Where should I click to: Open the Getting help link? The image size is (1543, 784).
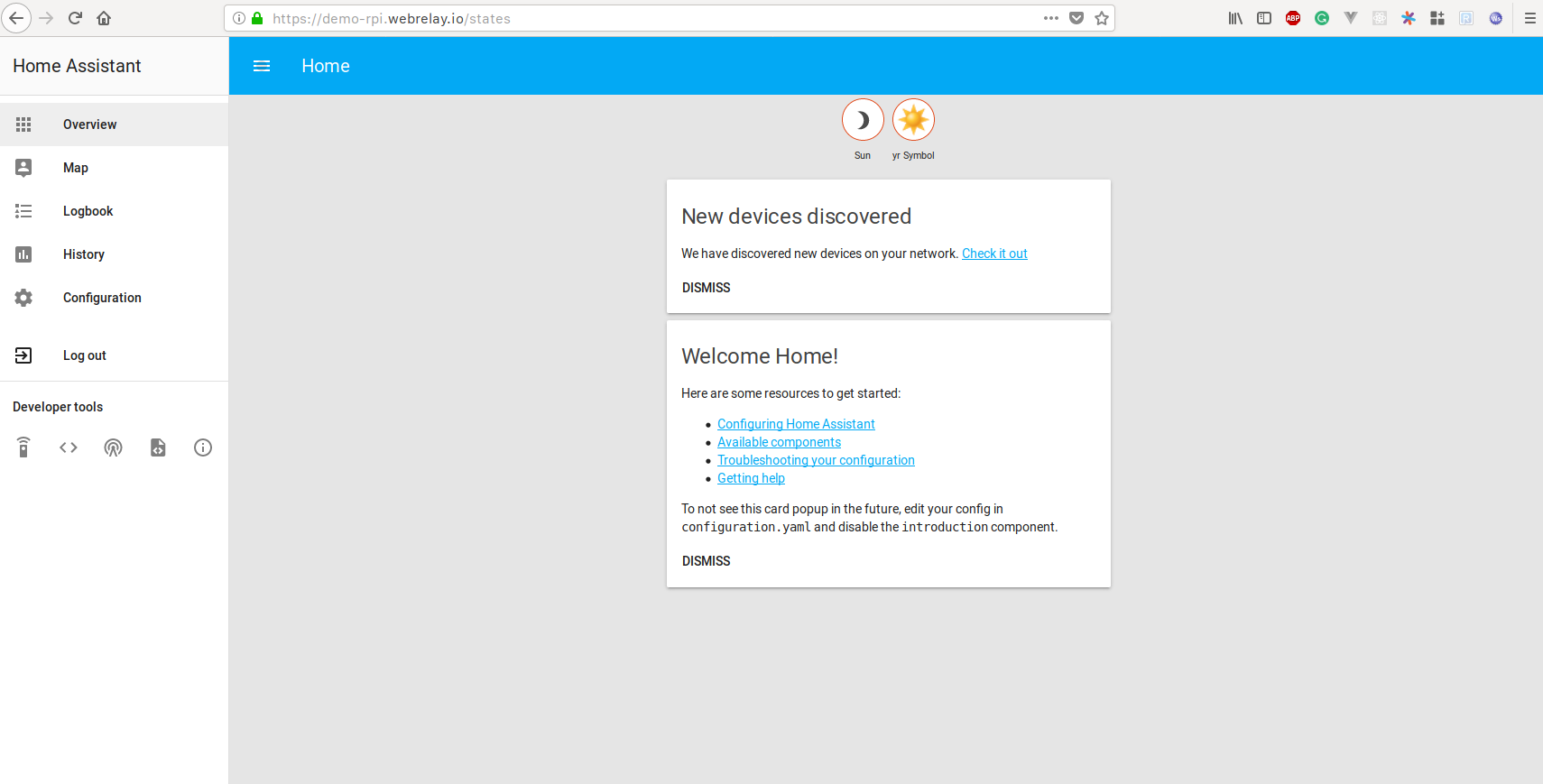[x=751, y=478]
